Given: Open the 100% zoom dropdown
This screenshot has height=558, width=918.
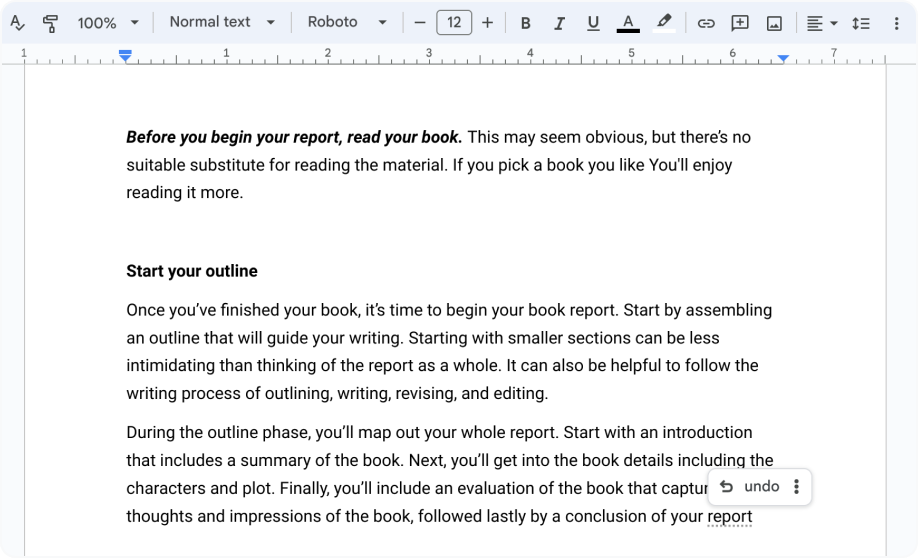Looking at the screenshot, I should (108, 23).
